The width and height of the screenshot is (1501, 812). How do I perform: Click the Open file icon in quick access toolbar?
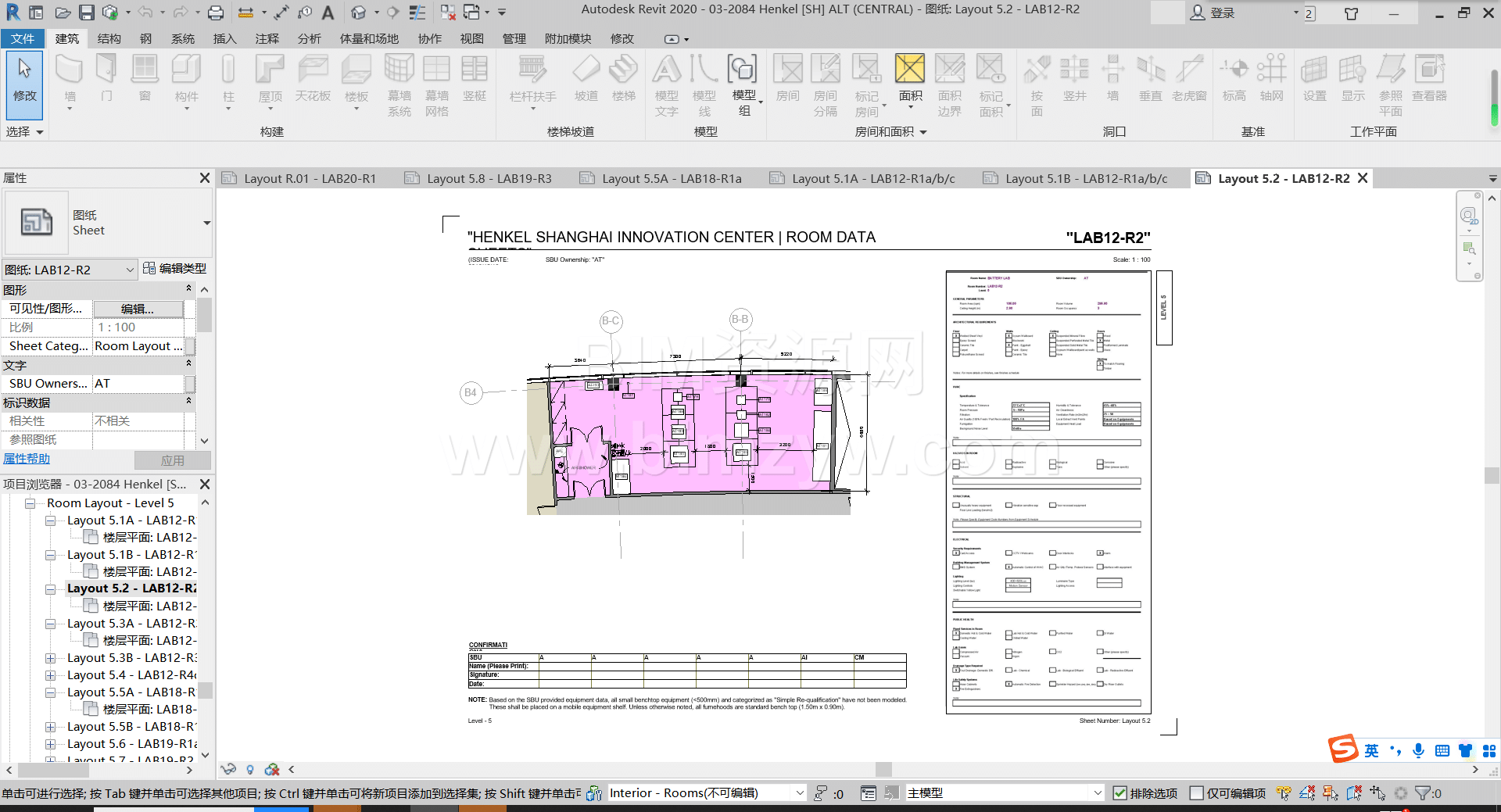(x=63, y=13)
